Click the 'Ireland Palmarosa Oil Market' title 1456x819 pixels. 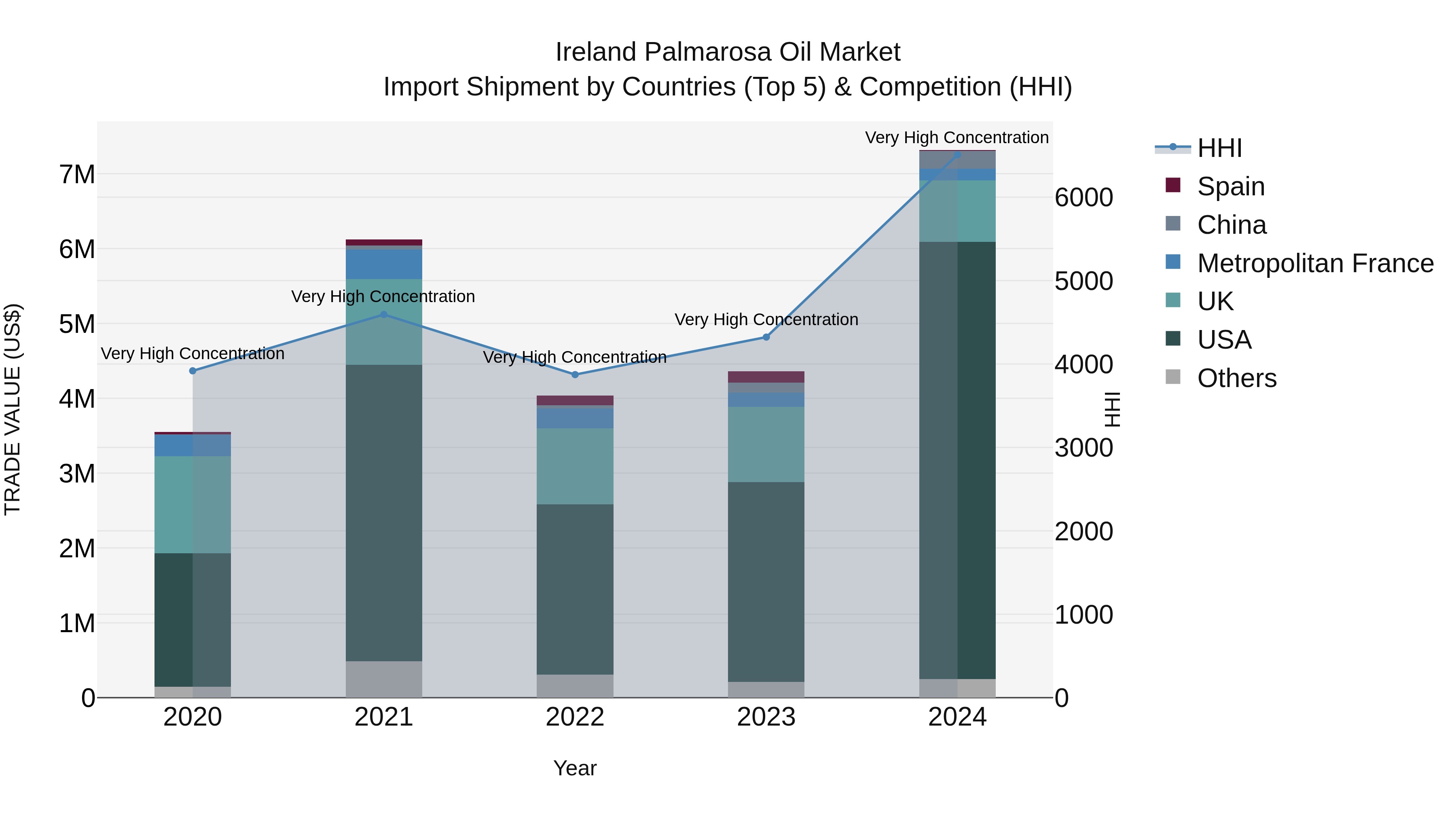coord(728,52)
